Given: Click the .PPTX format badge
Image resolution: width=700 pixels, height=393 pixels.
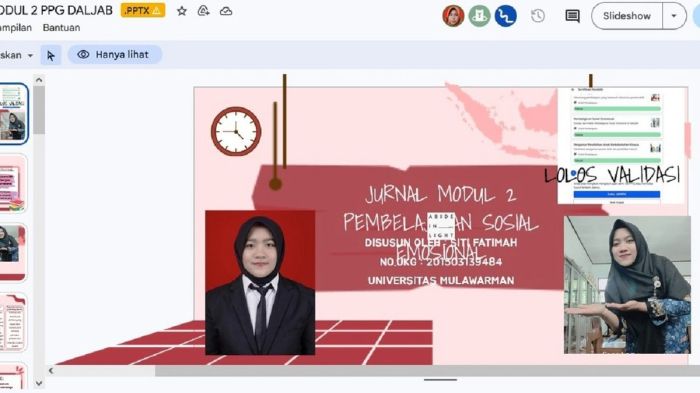Looking at the screenshot, I should (143, 11).
